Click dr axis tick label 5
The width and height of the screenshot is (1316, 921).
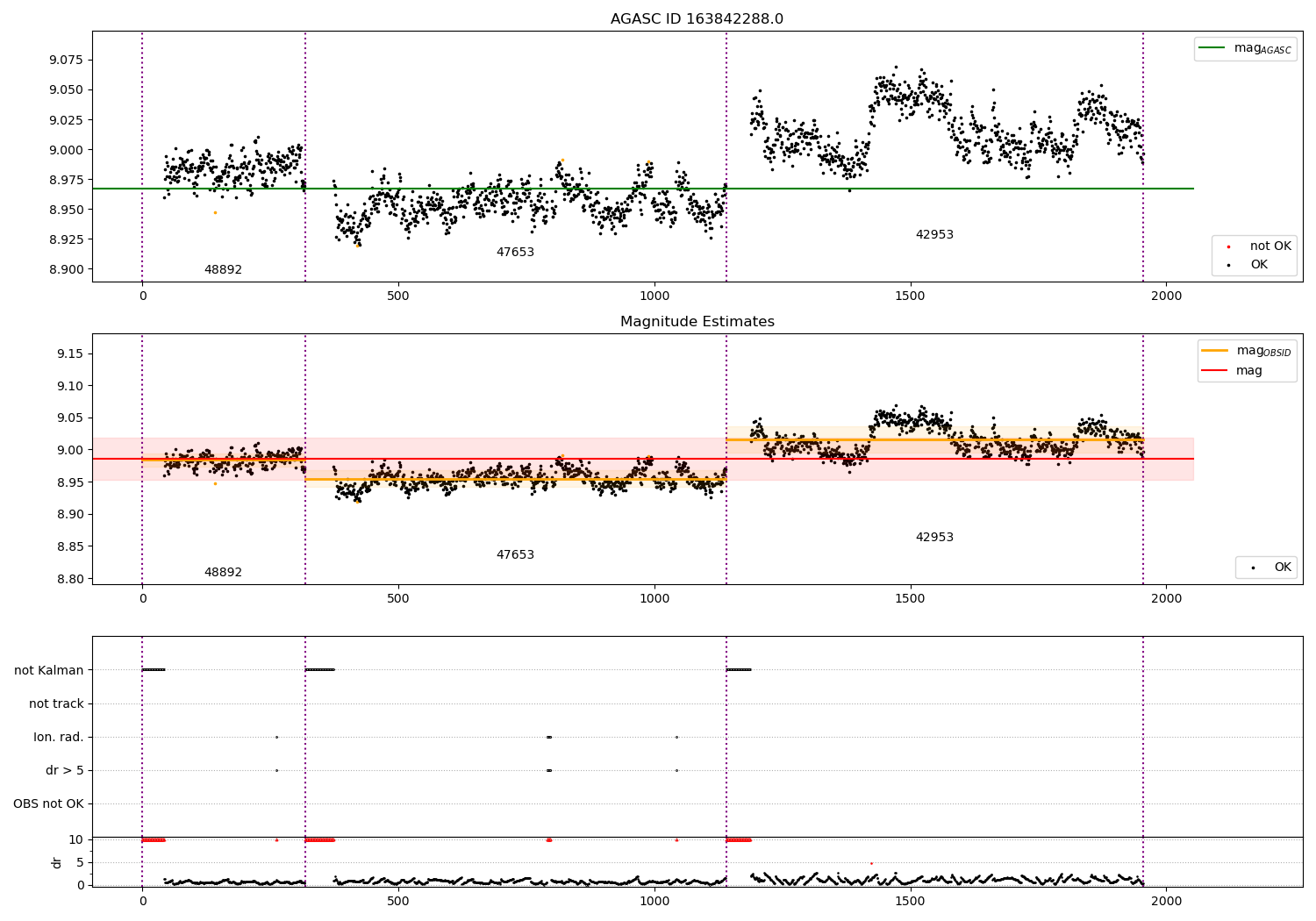[80, 863]
